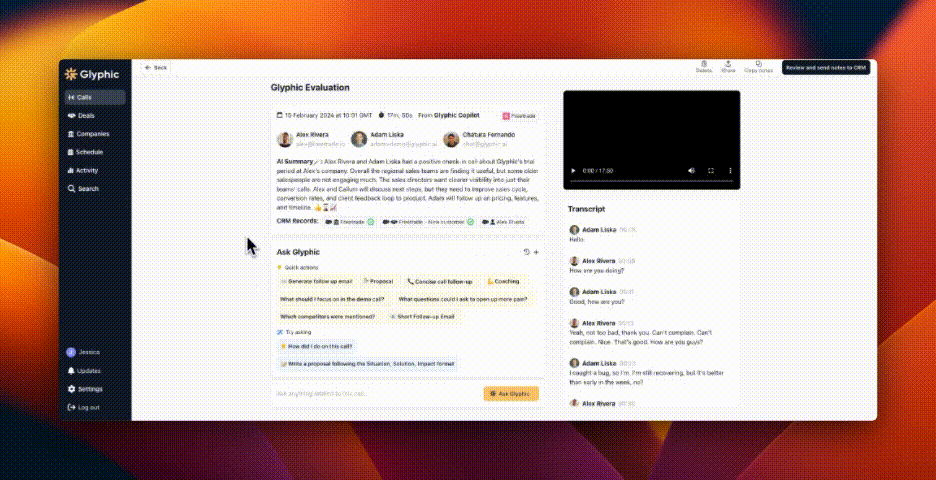Open the Activity page
This screenshot has height=480, width=936.
click(95, 170)
